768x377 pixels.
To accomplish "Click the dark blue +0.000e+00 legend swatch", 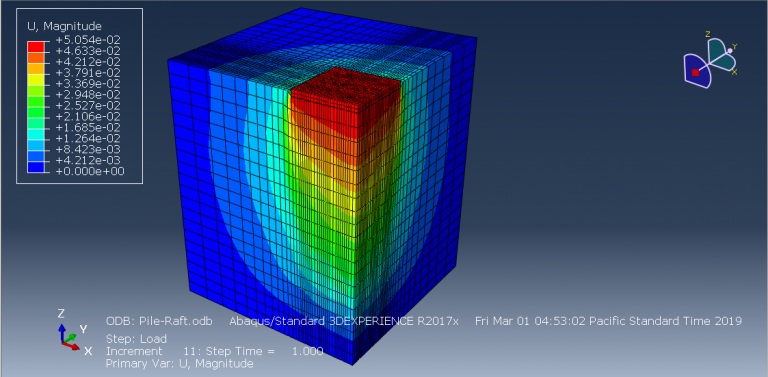I will coord(35,168).
